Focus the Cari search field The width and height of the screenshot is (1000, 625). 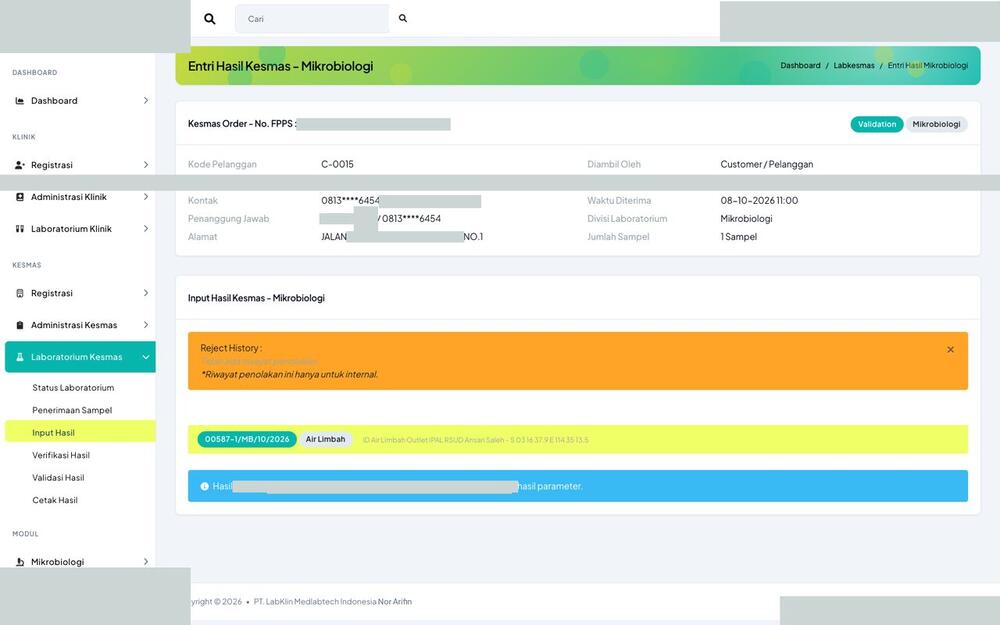click(312, 18)
